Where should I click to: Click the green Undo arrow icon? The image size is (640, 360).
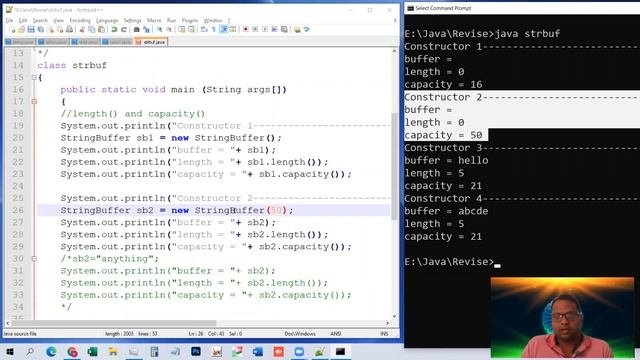[x=114, y=29]
